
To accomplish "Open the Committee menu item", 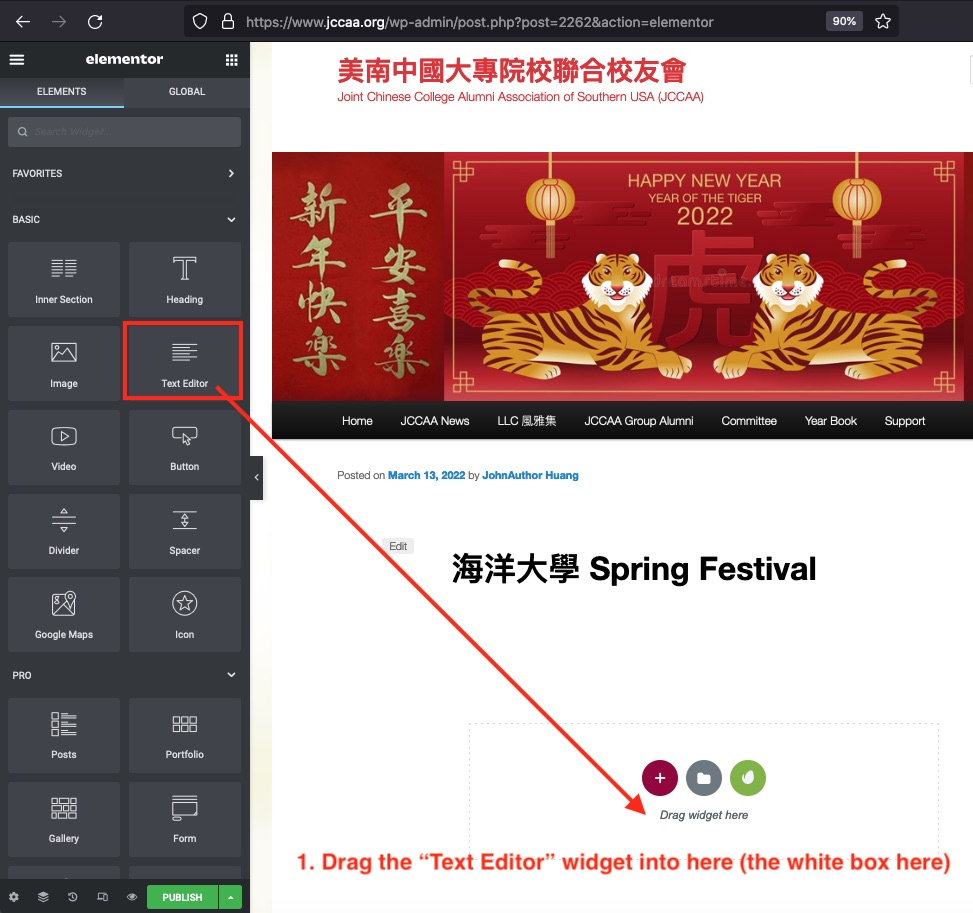I will (749, 421).
